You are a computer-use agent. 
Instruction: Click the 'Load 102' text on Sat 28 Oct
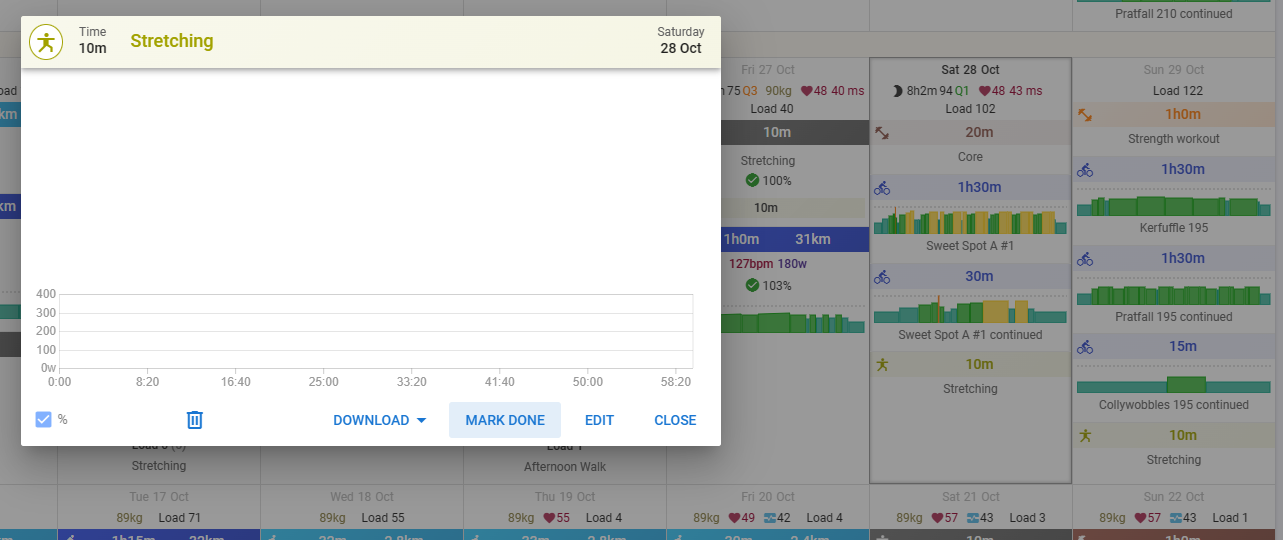pyautogui.click(x=970, y=109)
